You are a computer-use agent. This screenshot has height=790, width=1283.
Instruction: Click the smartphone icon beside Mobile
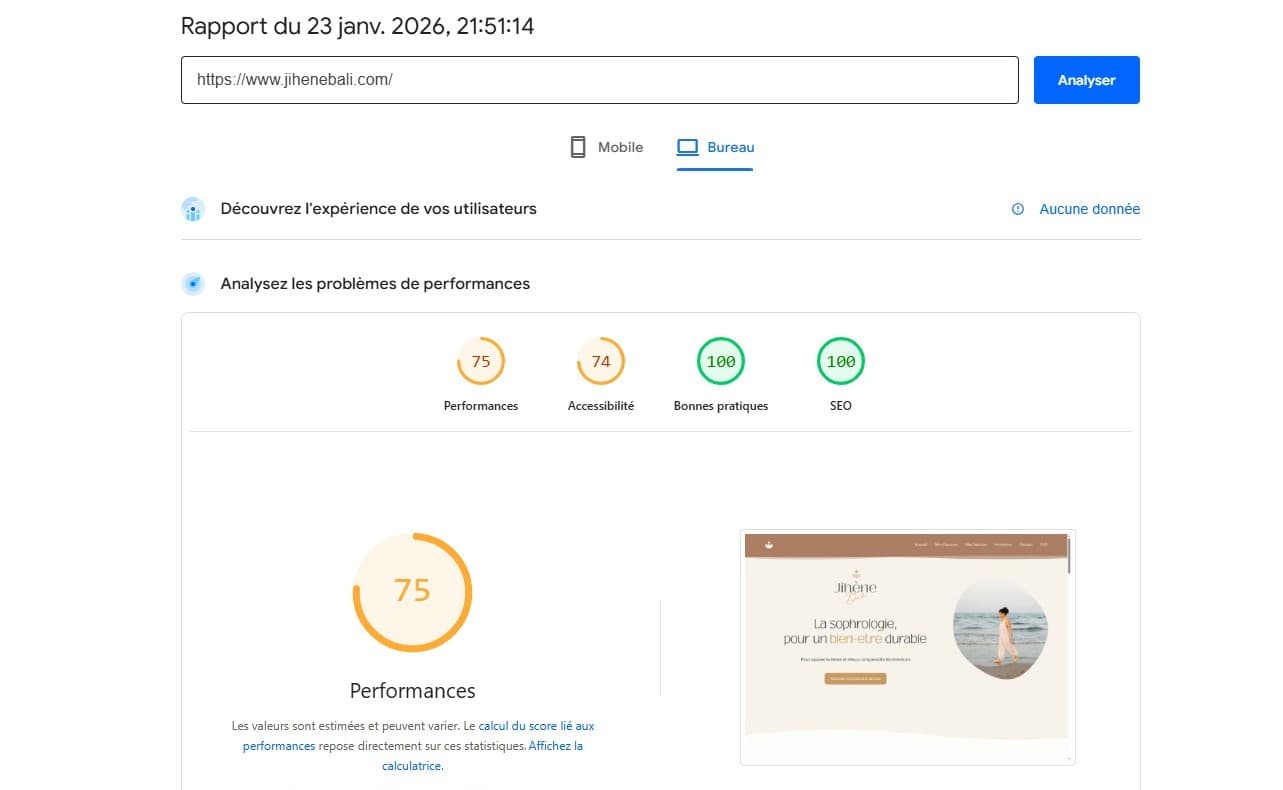point(577,147)
